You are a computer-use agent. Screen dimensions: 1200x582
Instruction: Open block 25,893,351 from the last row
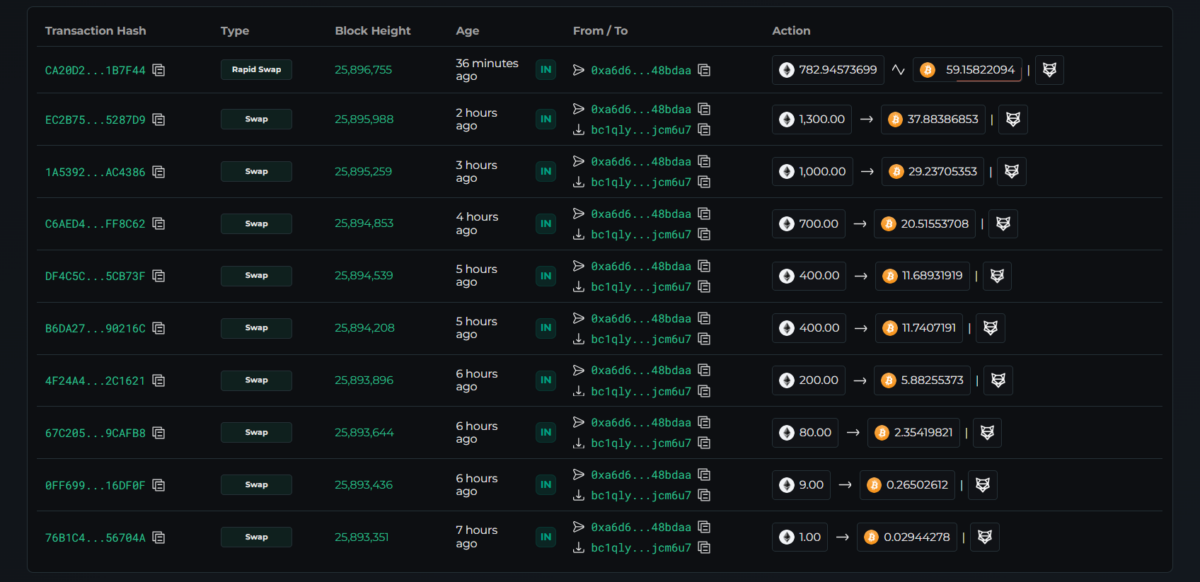point(361,536)
